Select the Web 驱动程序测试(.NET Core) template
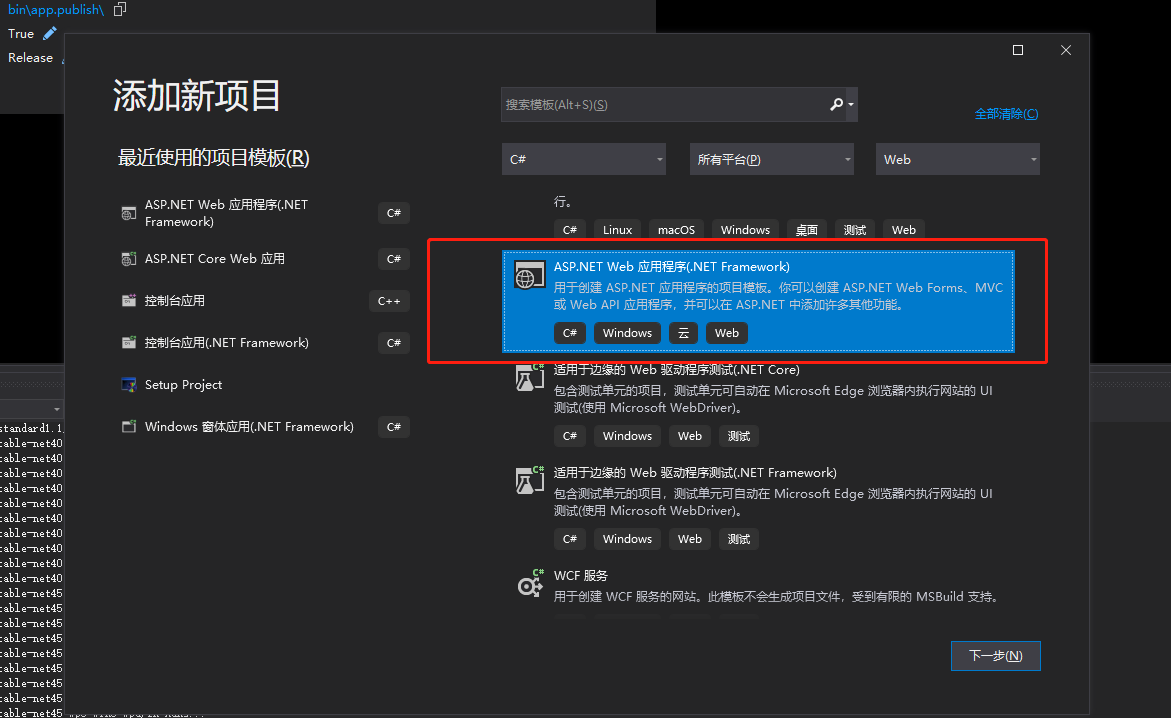 point(758,403)
